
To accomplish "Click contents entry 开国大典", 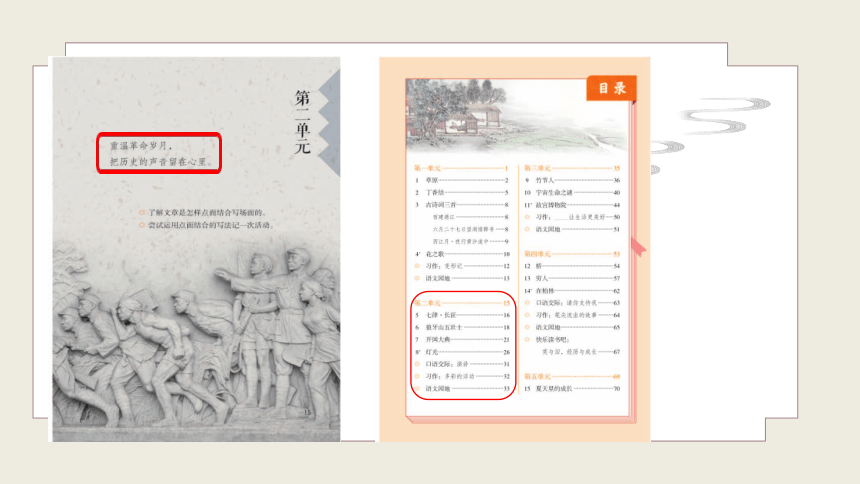I will [x=462, y=340].
